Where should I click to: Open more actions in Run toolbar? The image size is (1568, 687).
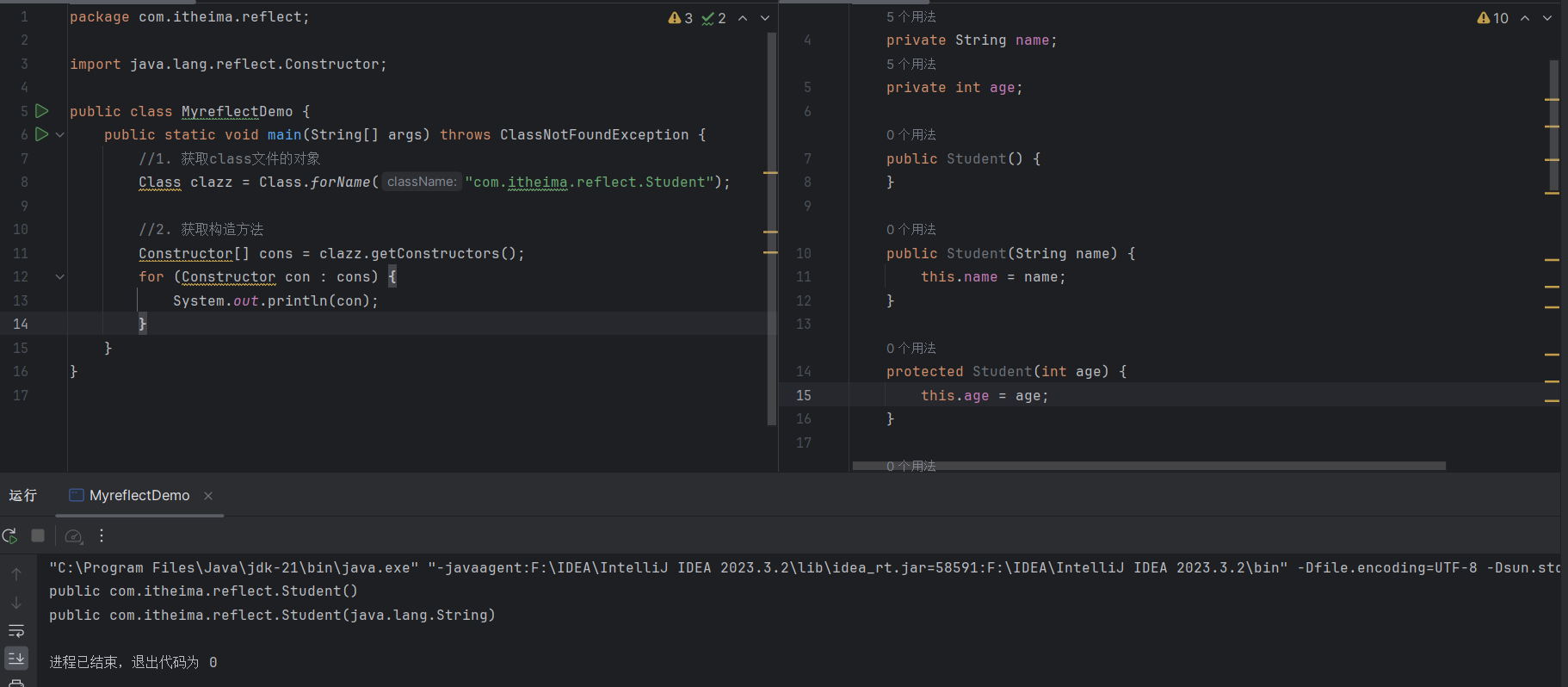102,535
